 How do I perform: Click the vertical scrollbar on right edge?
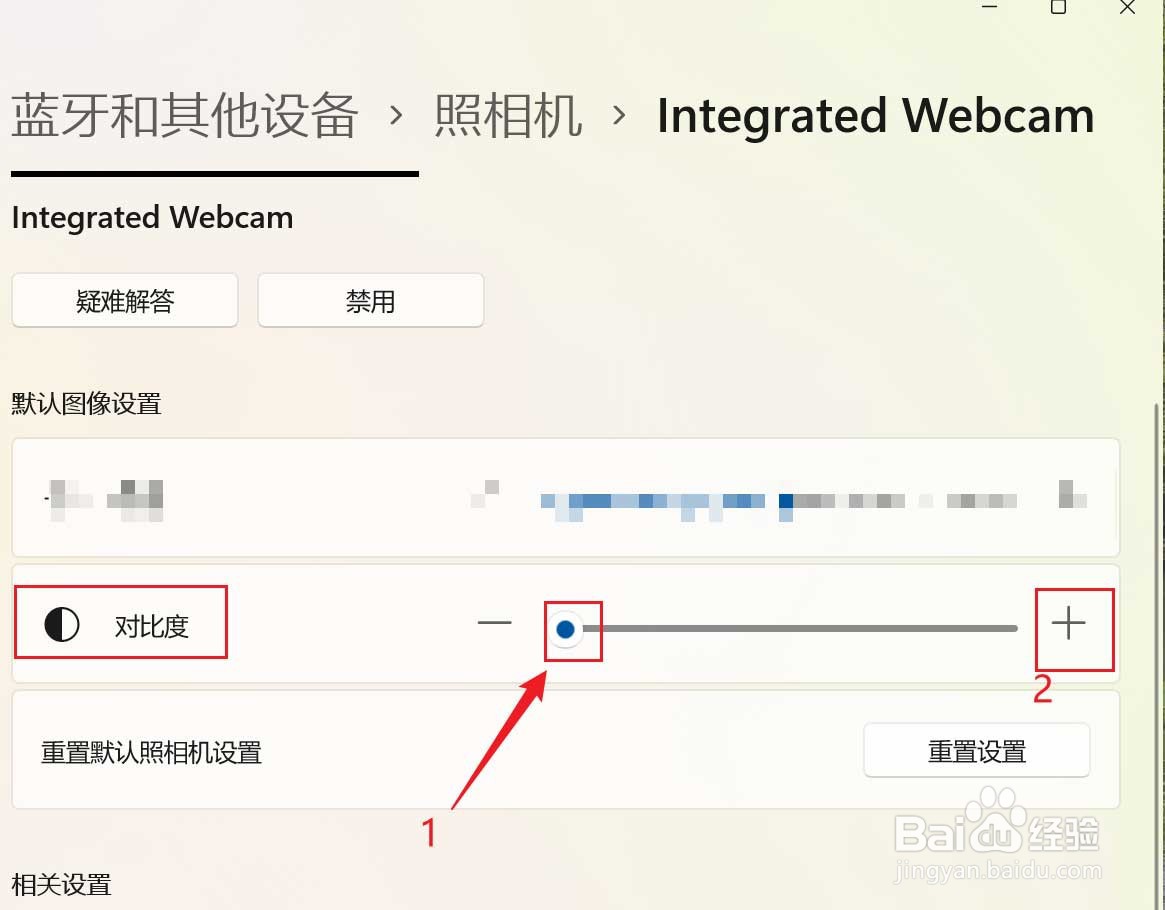pos(1156,654)
